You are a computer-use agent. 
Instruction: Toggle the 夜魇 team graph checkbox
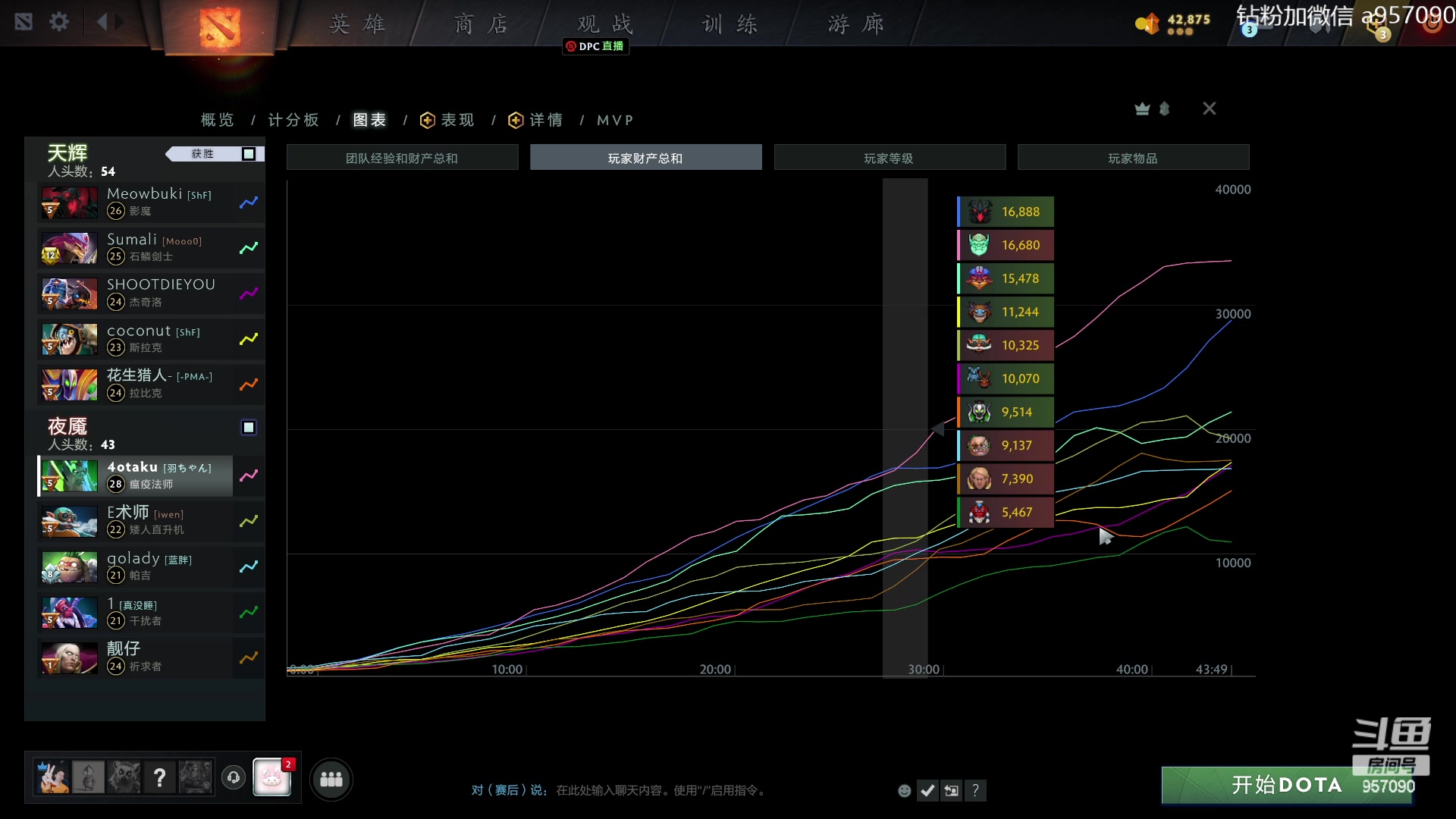[249, 427]
